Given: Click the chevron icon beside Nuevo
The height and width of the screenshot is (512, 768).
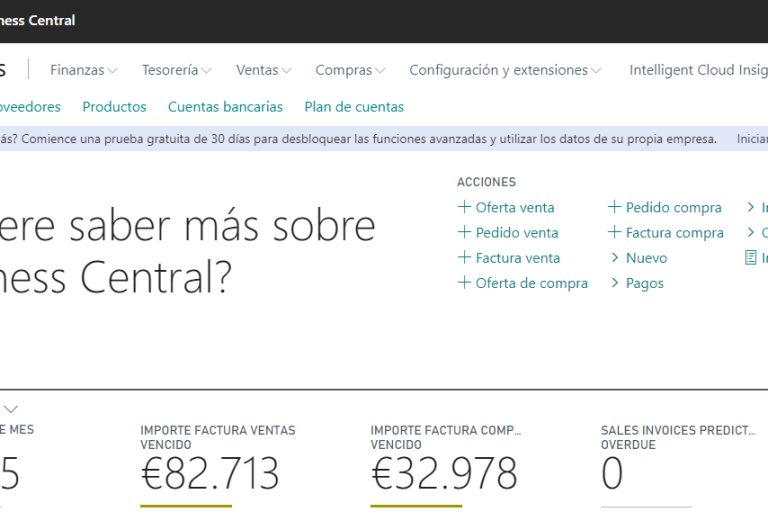Looking at the screenshot, I should (x=615, y=258).
